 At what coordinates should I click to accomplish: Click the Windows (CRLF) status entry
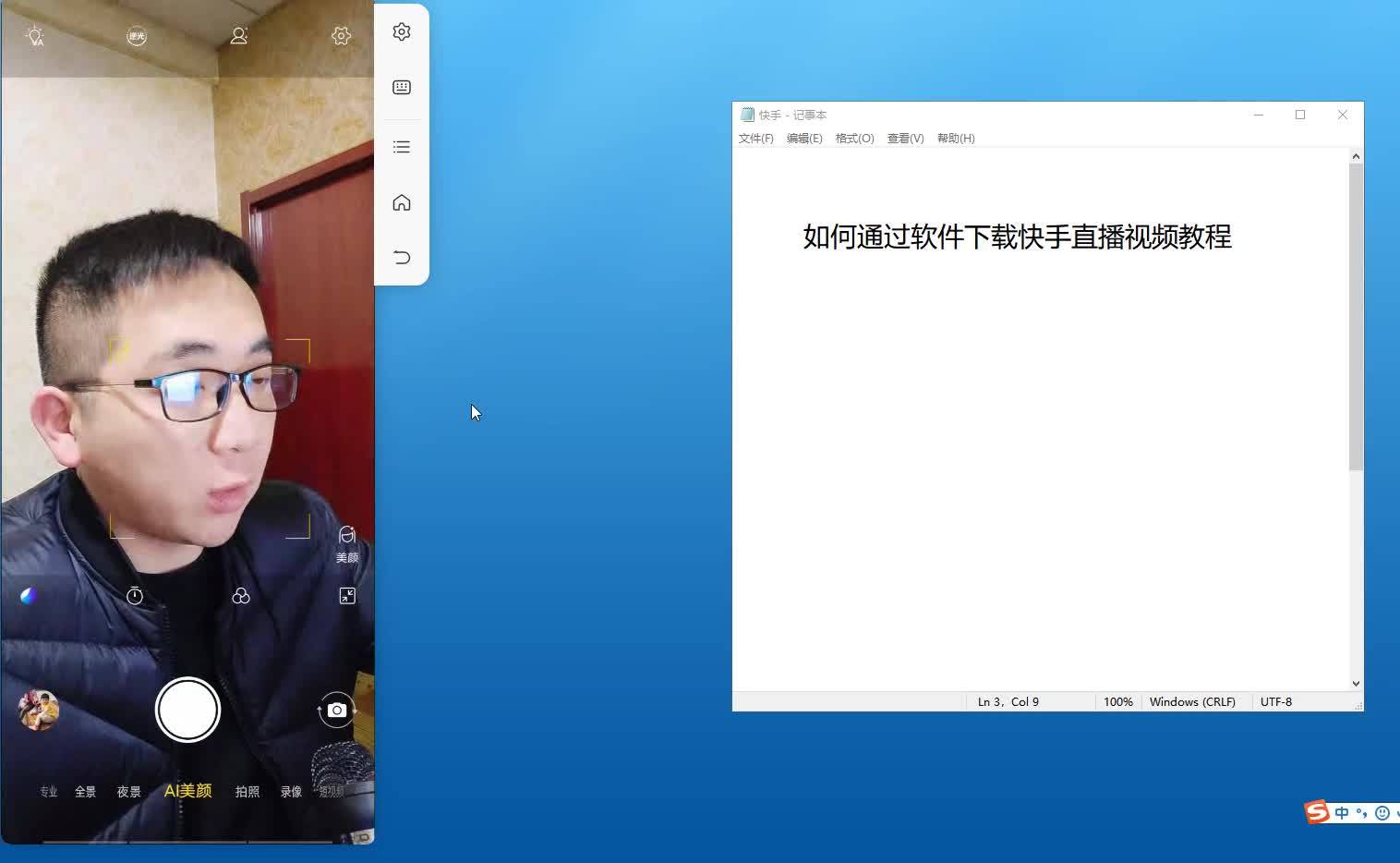(x=1192, y=702)
